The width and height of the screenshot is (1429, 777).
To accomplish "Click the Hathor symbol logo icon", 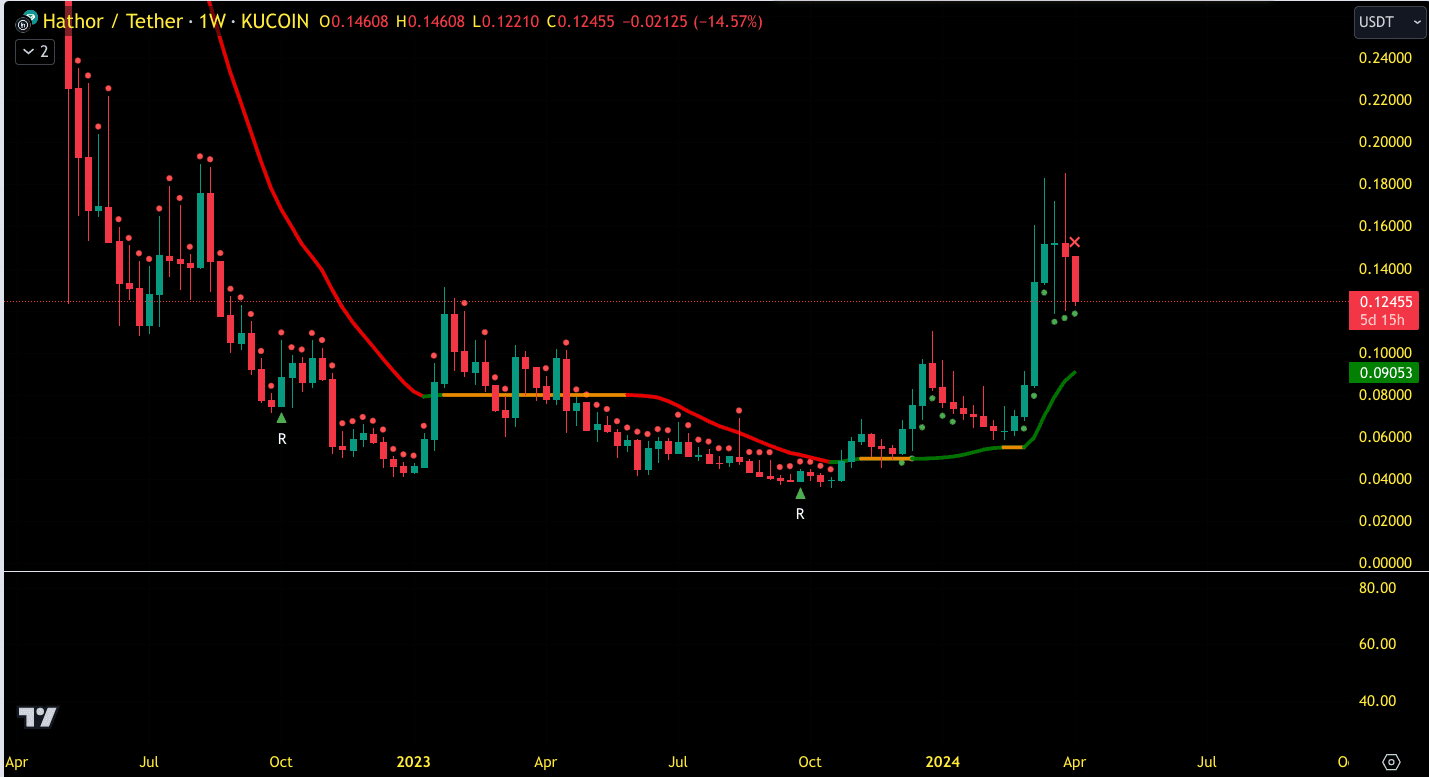I will coord(25,20).
